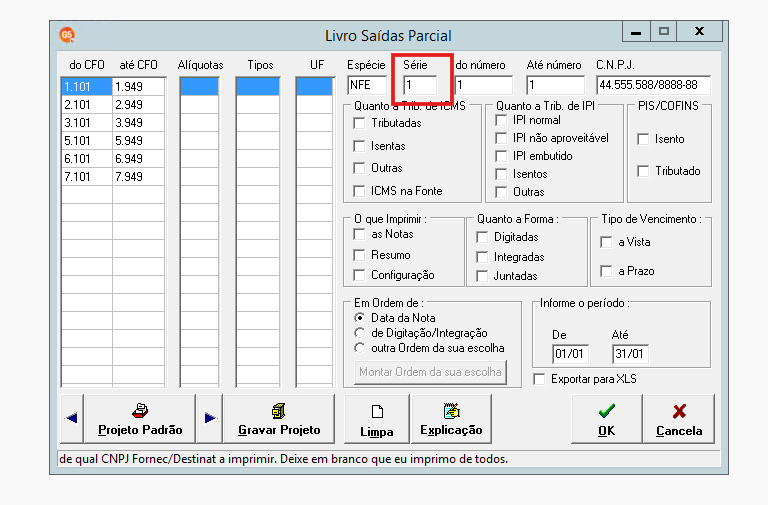Click the left blue arrow button
The image size is (768, 505).
(72, 419)
